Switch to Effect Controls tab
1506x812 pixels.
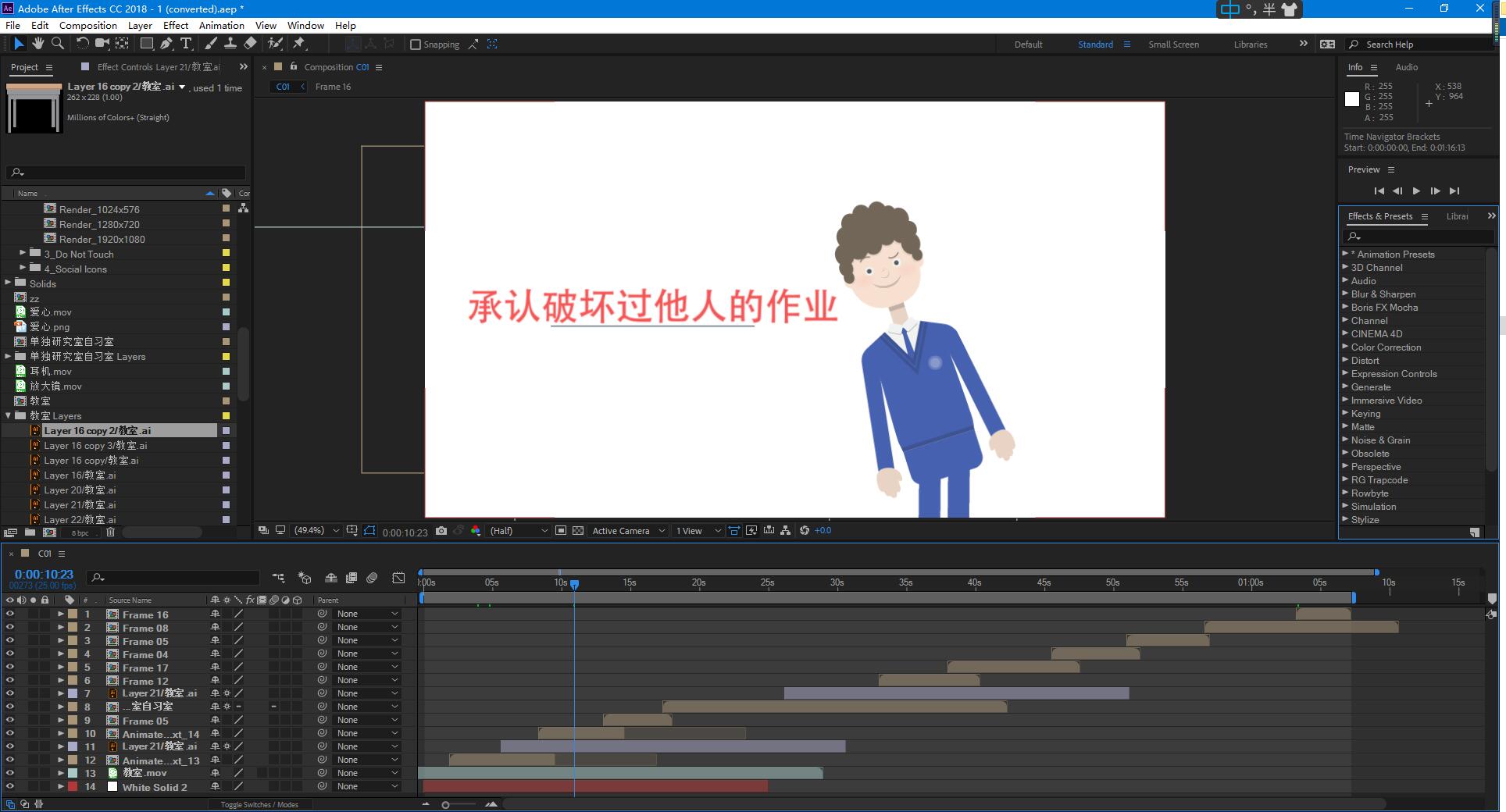tap(158, 67)
